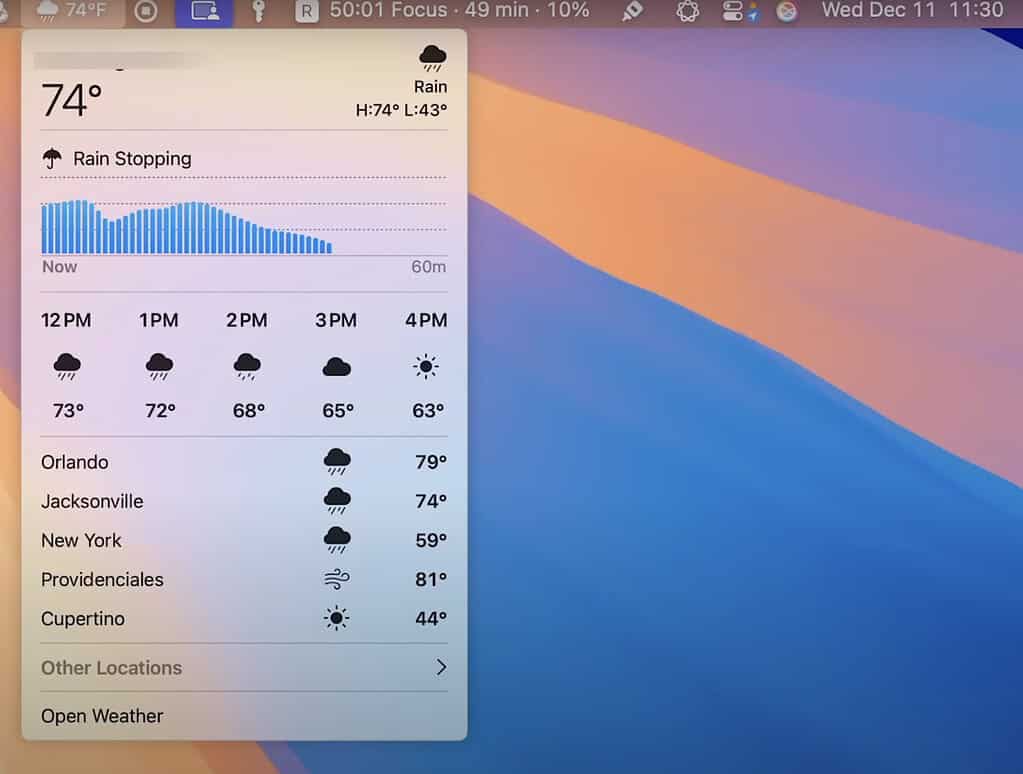Click the wind icon next to Providenciales
The width and height of the screenshot is (1023, 774).
[x=337, y=580]
